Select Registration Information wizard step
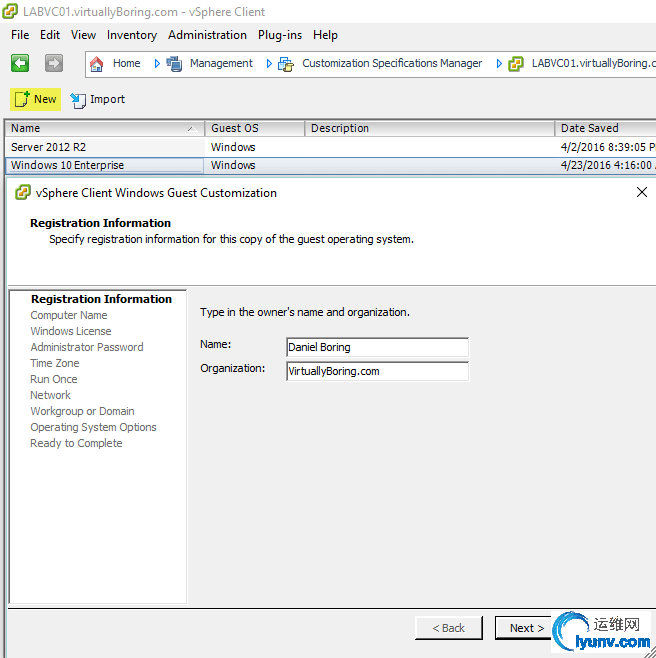The width and height of the screenshot is (656, 658). (x=101, y=299)
